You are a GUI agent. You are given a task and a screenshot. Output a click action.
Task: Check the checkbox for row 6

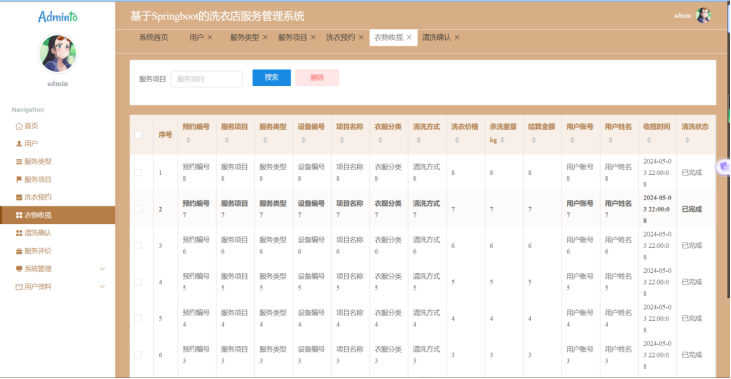click(138, 355)
